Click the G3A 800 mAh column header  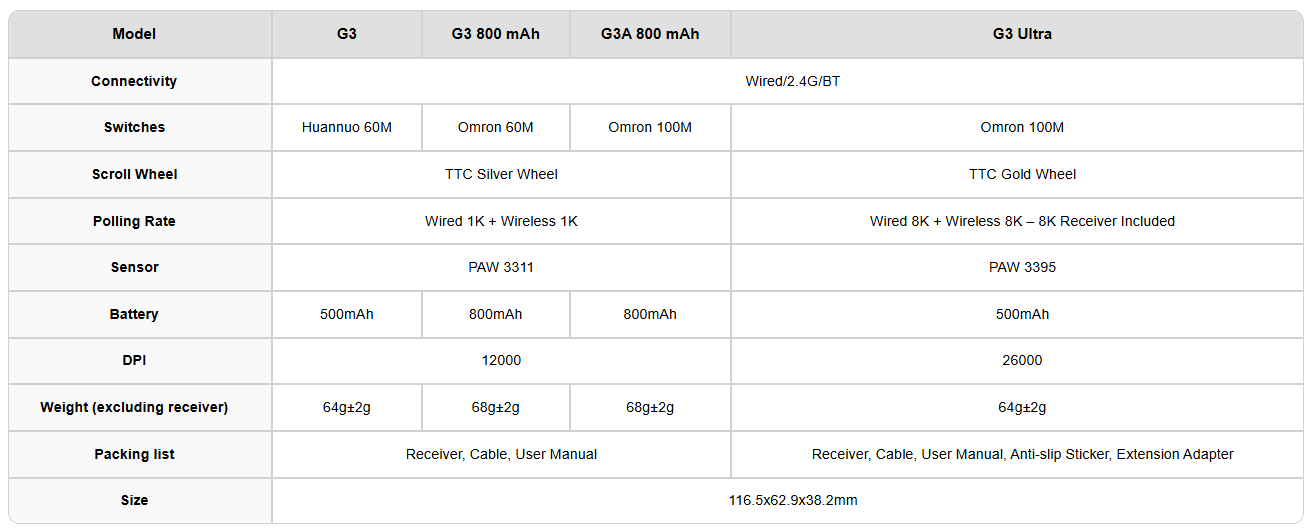650,34
